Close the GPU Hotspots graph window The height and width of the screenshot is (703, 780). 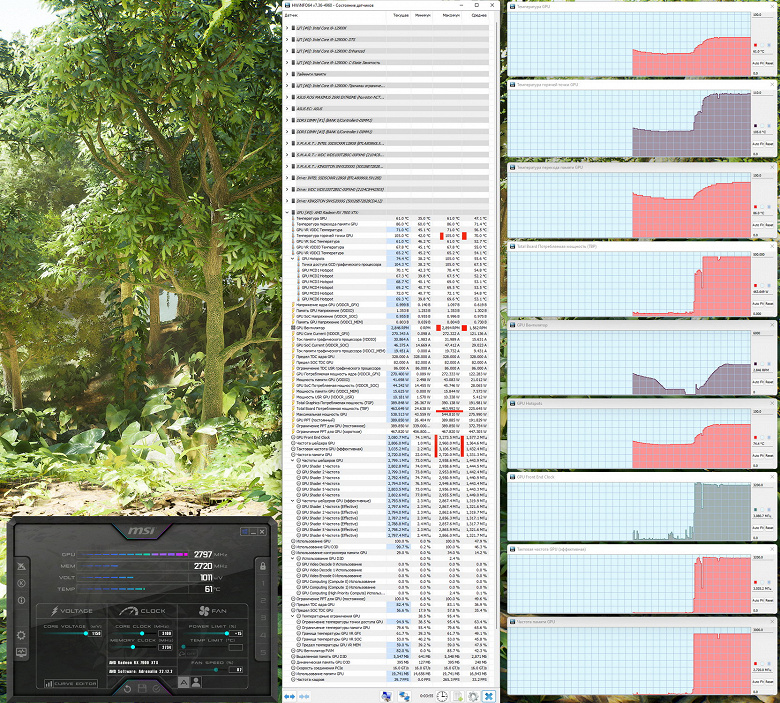tap(773, 403)
